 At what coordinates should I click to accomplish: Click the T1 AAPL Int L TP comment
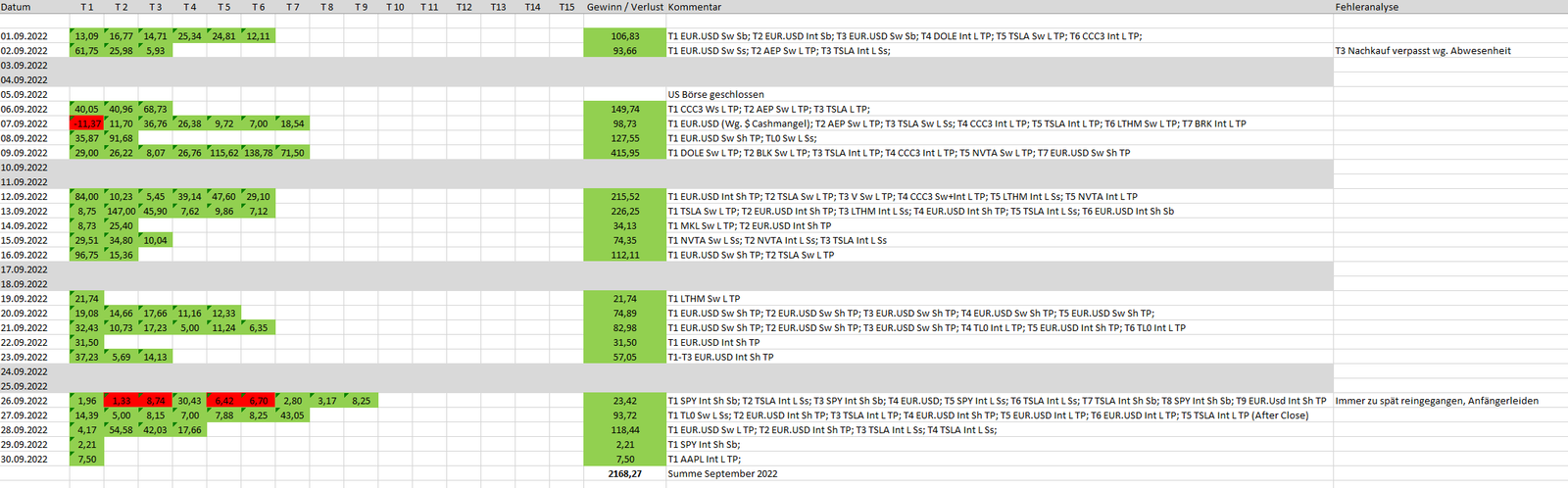pyautogui.click(x=704, y=460)
